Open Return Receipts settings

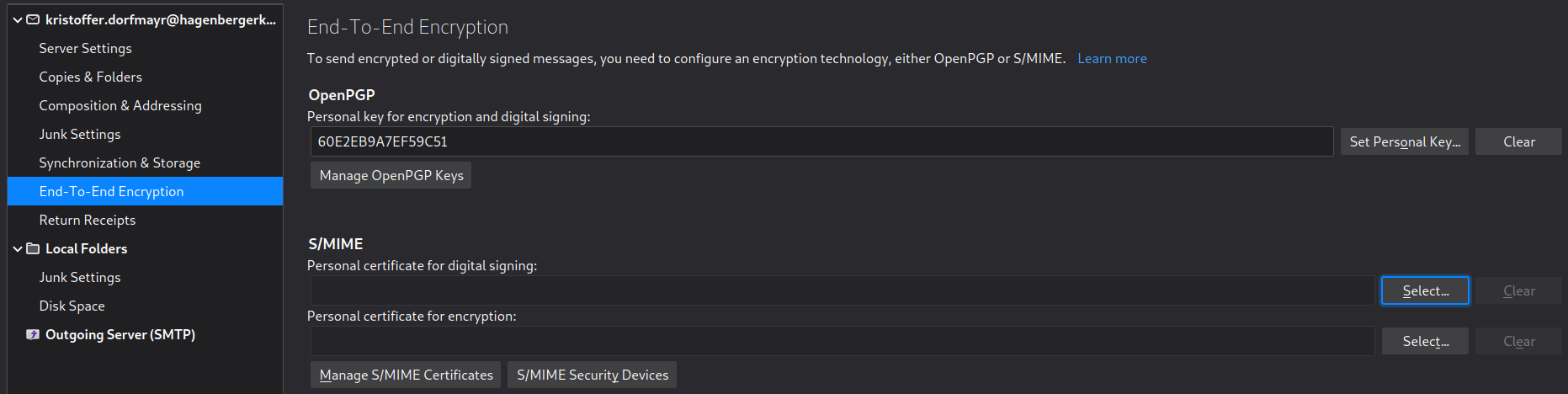click(87, 220)
